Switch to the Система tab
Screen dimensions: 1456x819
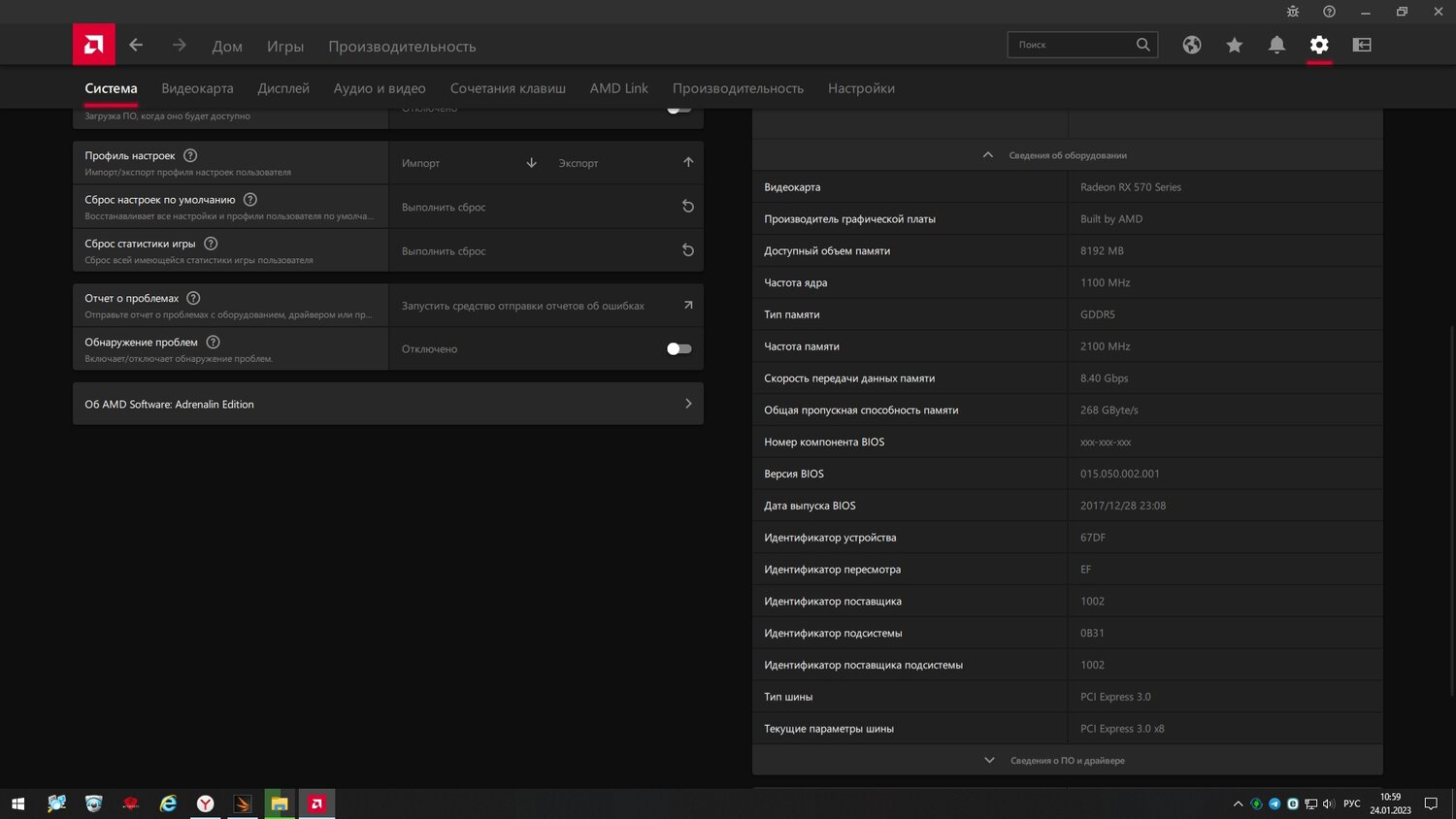click(111, 88)
